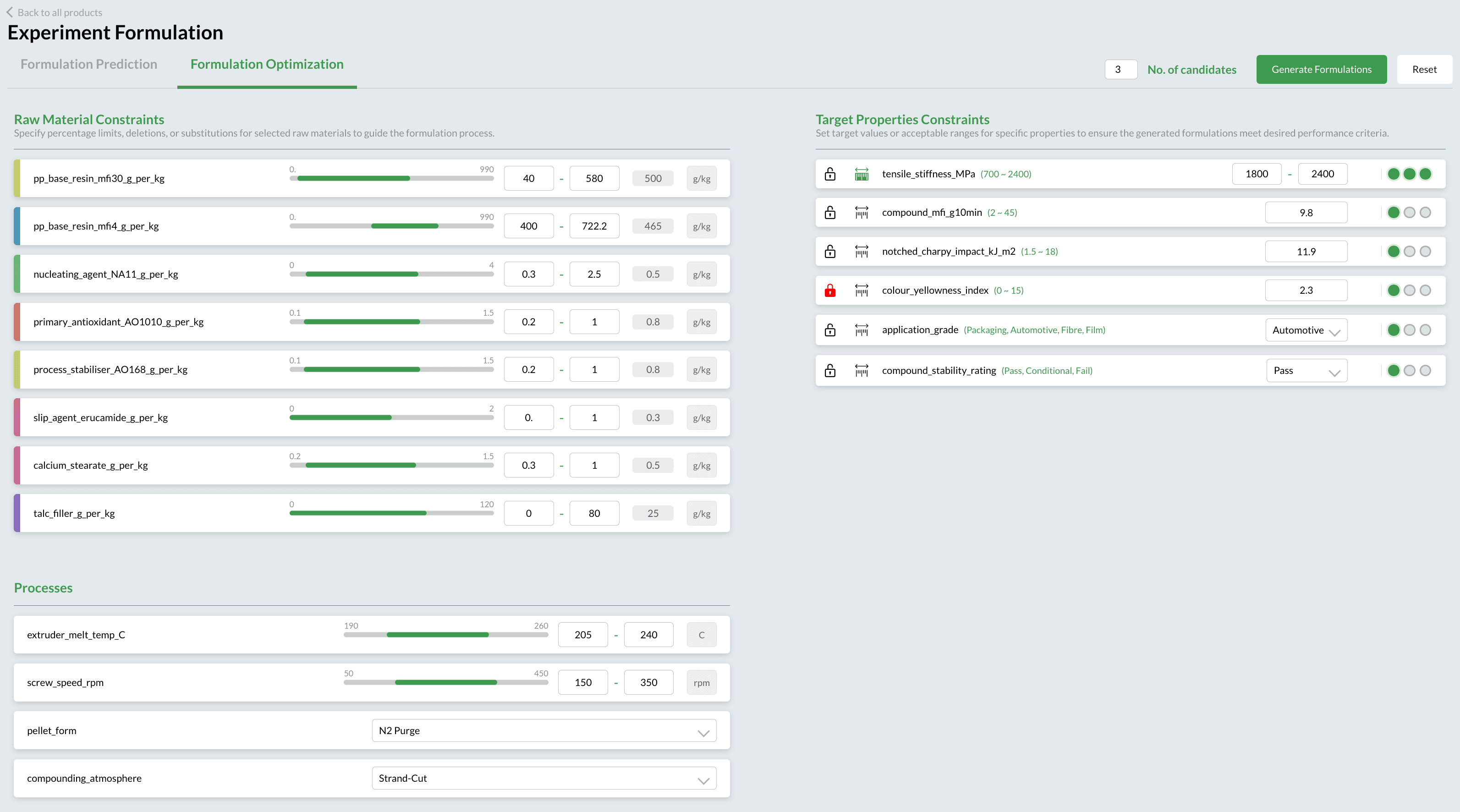Select third priority dot for colour_yellowness_index
Image resolution: width=1460 pixels, height=812 pixels.
pos(1425,290)
